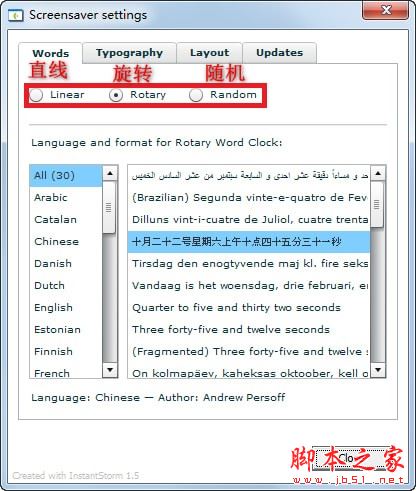Select Quarter to five and thirty two seconds

[249, 307]
